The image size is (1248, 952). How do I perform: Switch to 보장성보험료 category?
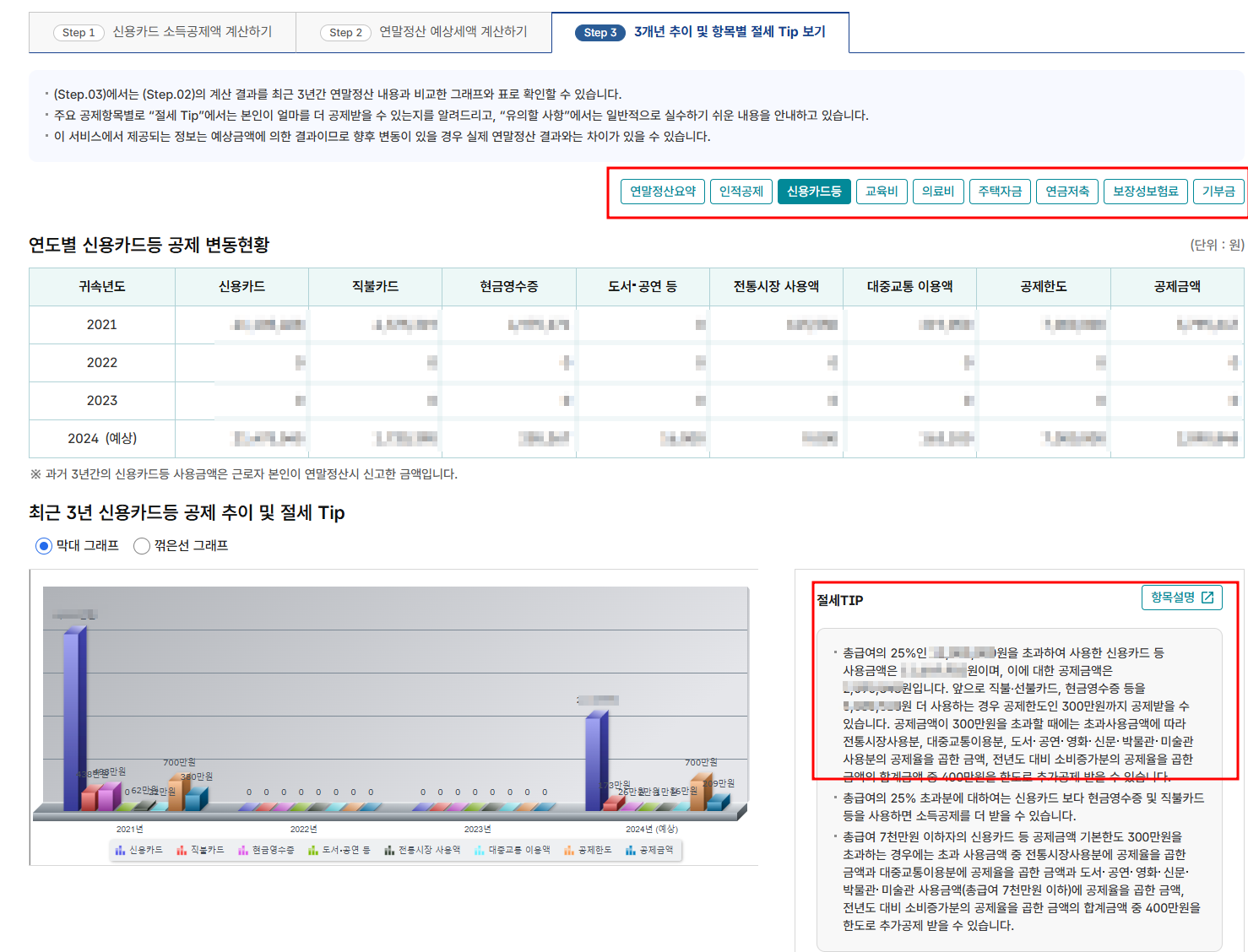[1146, 192]
